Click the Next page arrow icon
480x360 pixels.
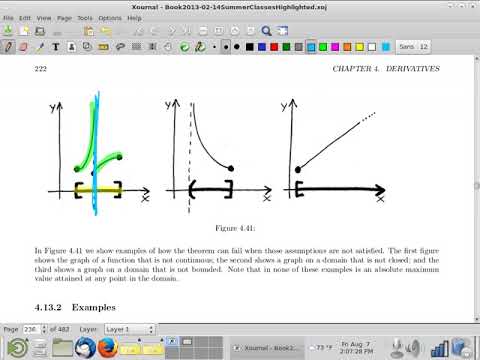[x=171, y=31]
